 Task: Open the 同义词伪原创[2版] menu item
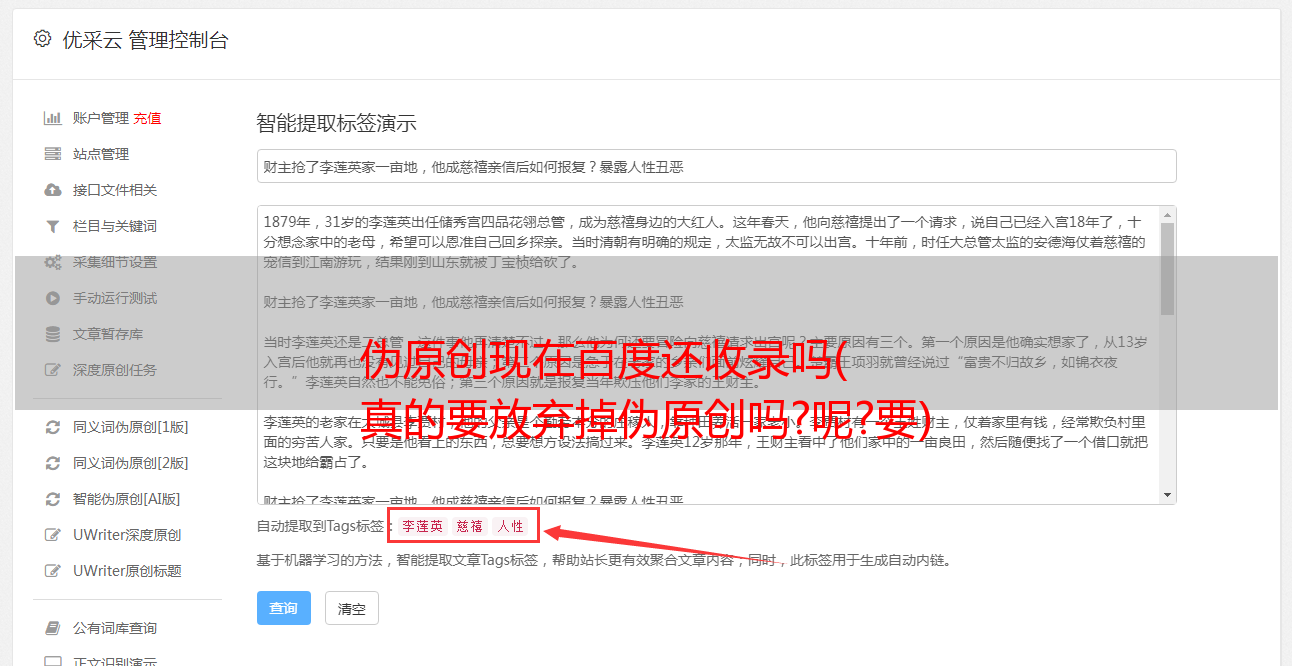point(130,463)
